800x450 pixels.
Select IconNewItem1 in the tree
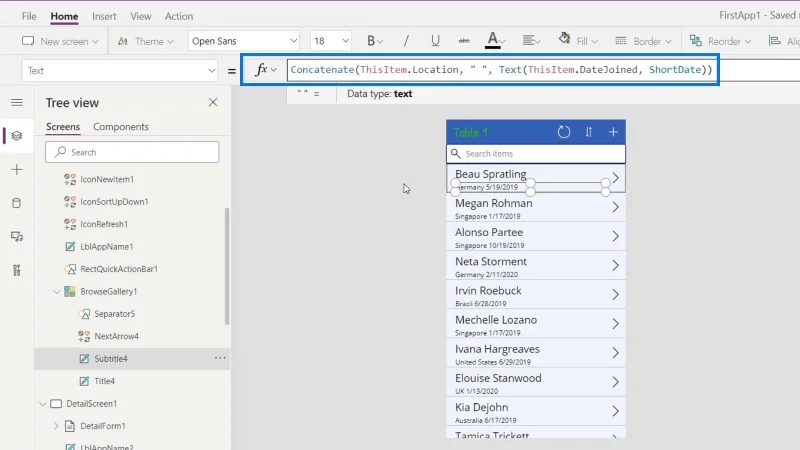coord(107,179)
